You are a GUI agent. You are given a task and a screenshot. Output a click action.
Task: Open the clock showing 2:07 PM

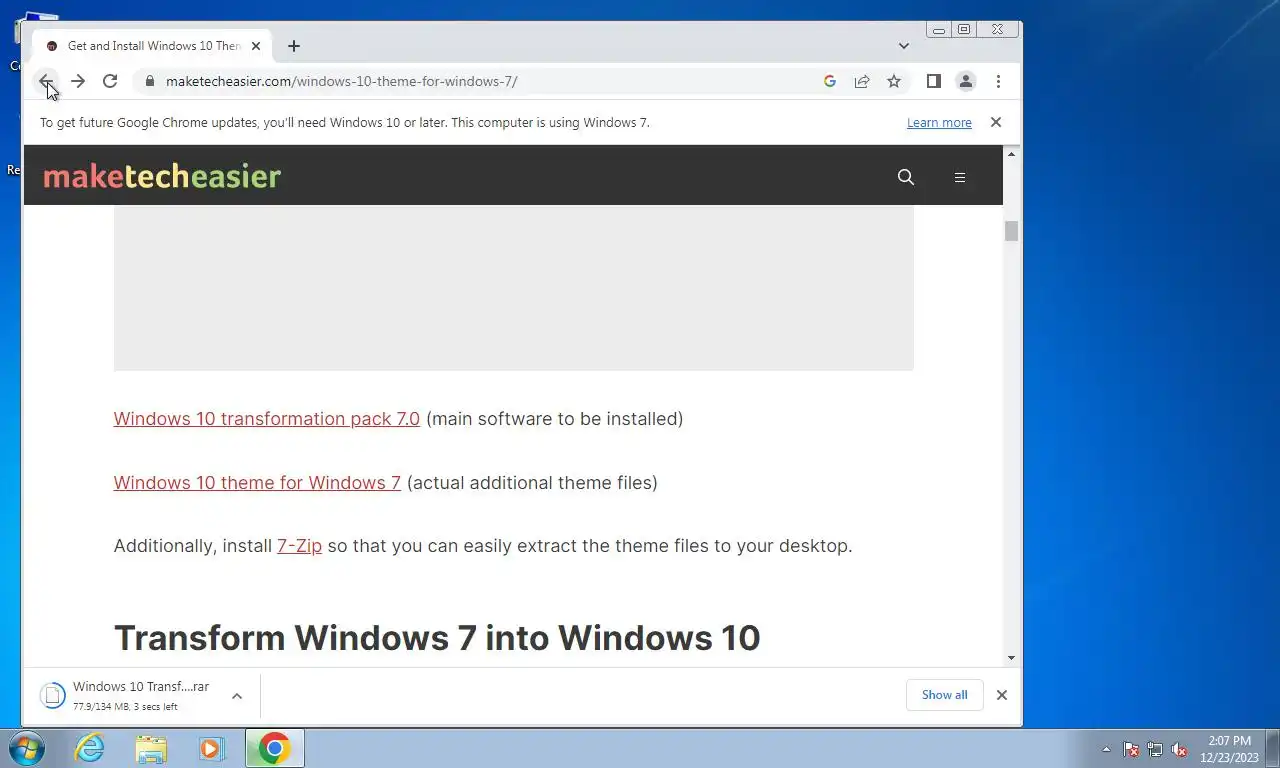[1229, 749]
